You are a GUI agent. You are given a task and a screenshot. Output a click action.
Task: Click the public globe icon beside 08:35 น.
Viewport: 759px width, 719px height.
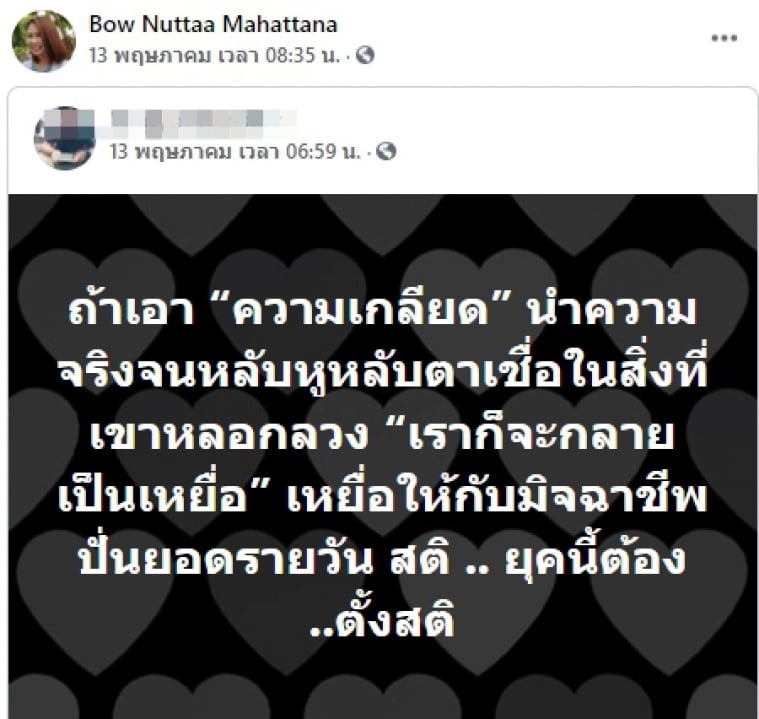pyautogui.click(x=365, y=55)
